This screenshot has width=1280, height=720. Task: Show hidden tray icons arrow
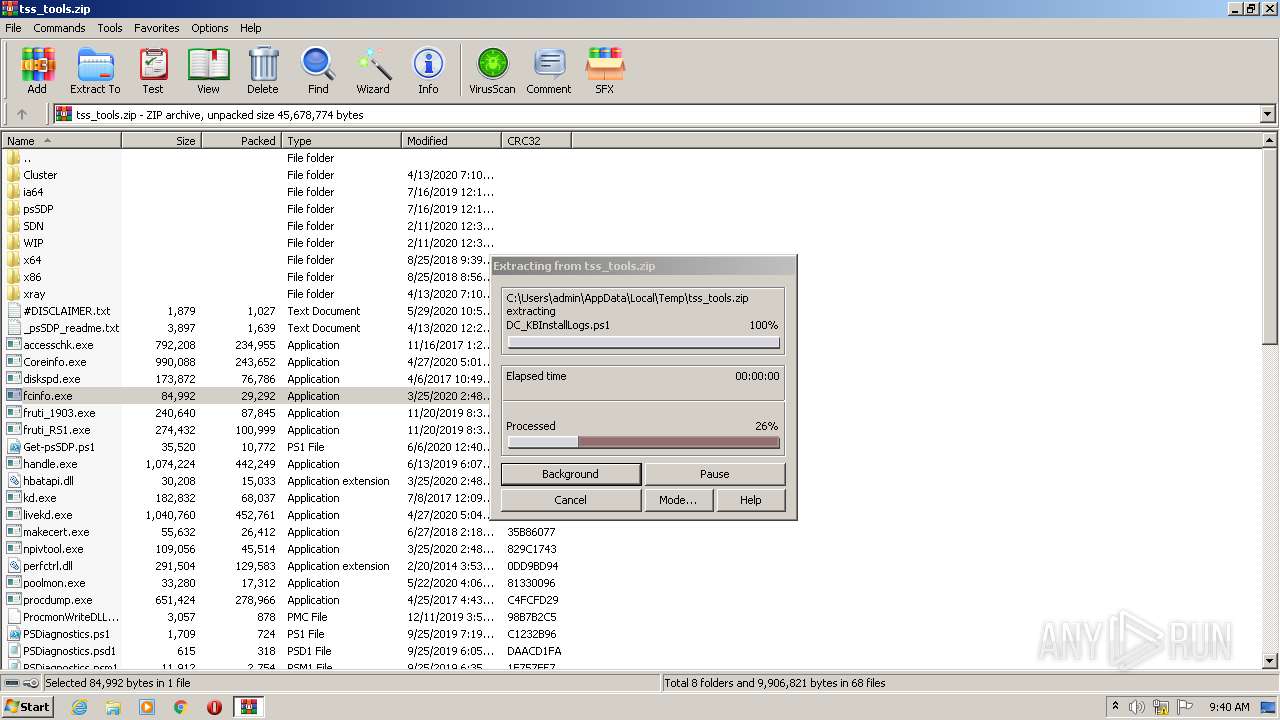[x=1115, y=707]
